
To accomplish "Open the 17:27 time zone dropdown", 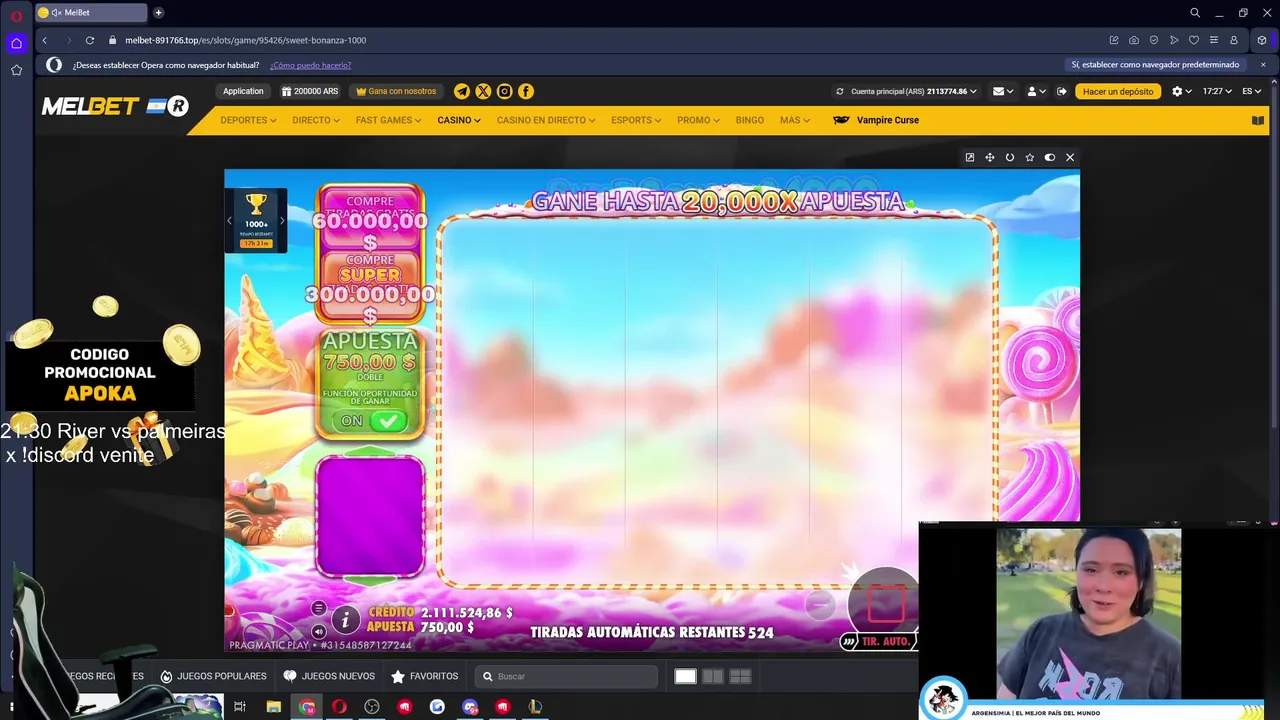I will point(1216,91).
